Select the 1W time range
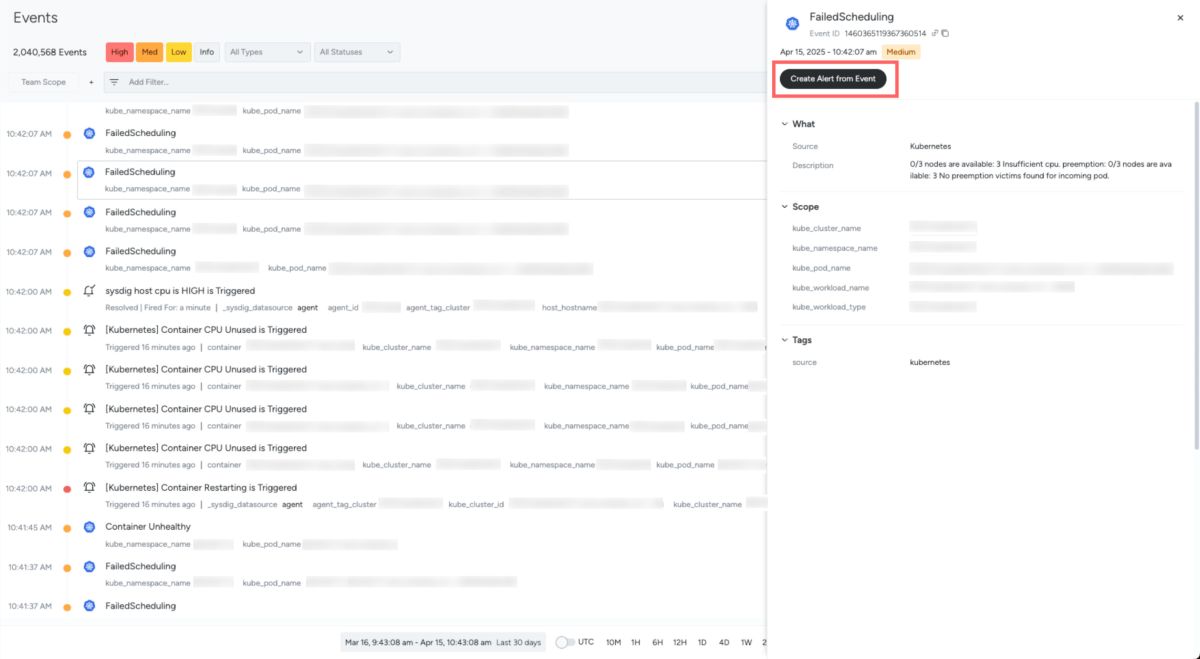 point(746,642)
